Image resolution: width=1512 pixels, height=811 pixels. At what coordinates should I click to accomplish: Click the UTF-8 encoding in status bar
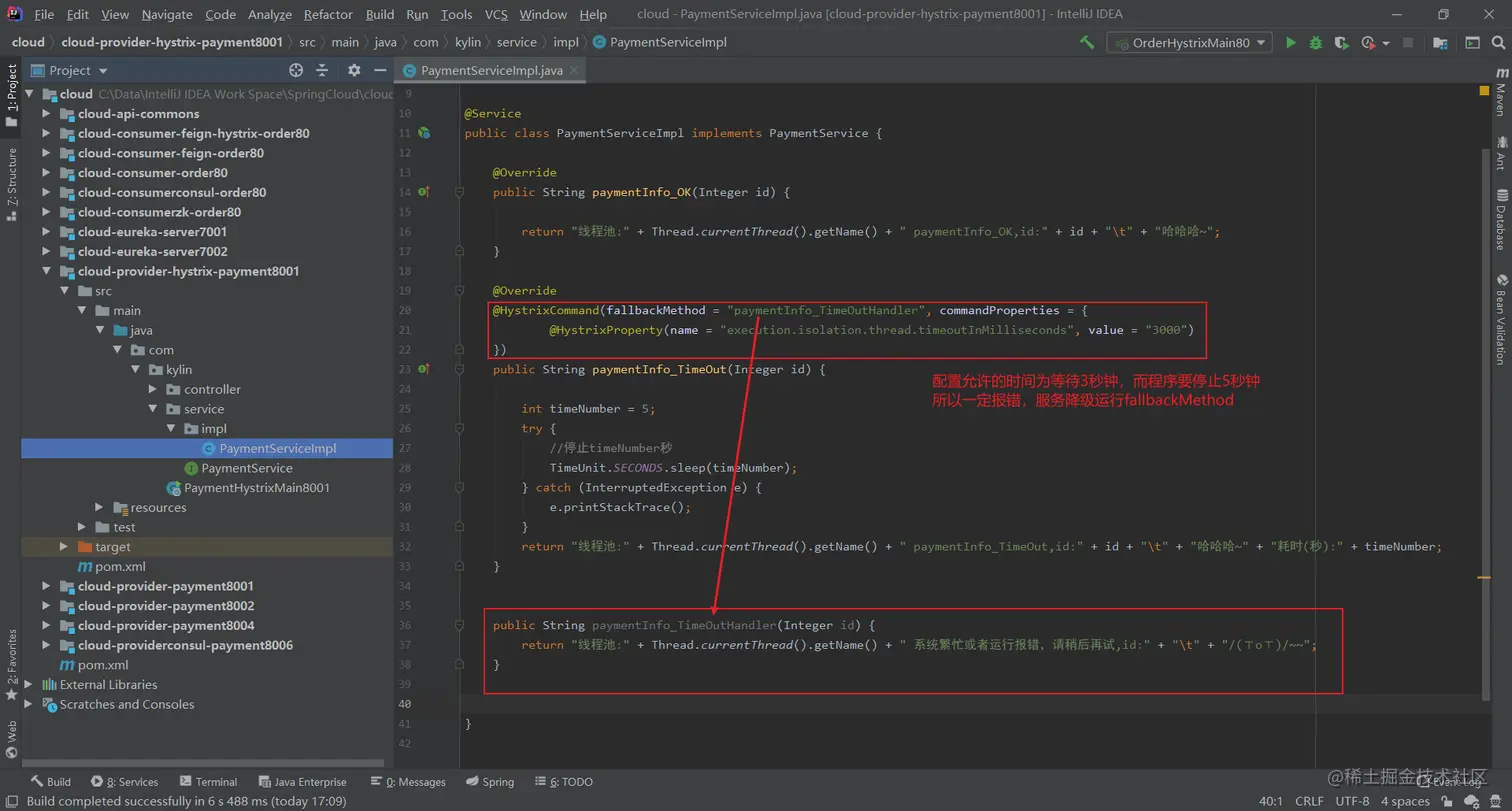(1352, 801)
